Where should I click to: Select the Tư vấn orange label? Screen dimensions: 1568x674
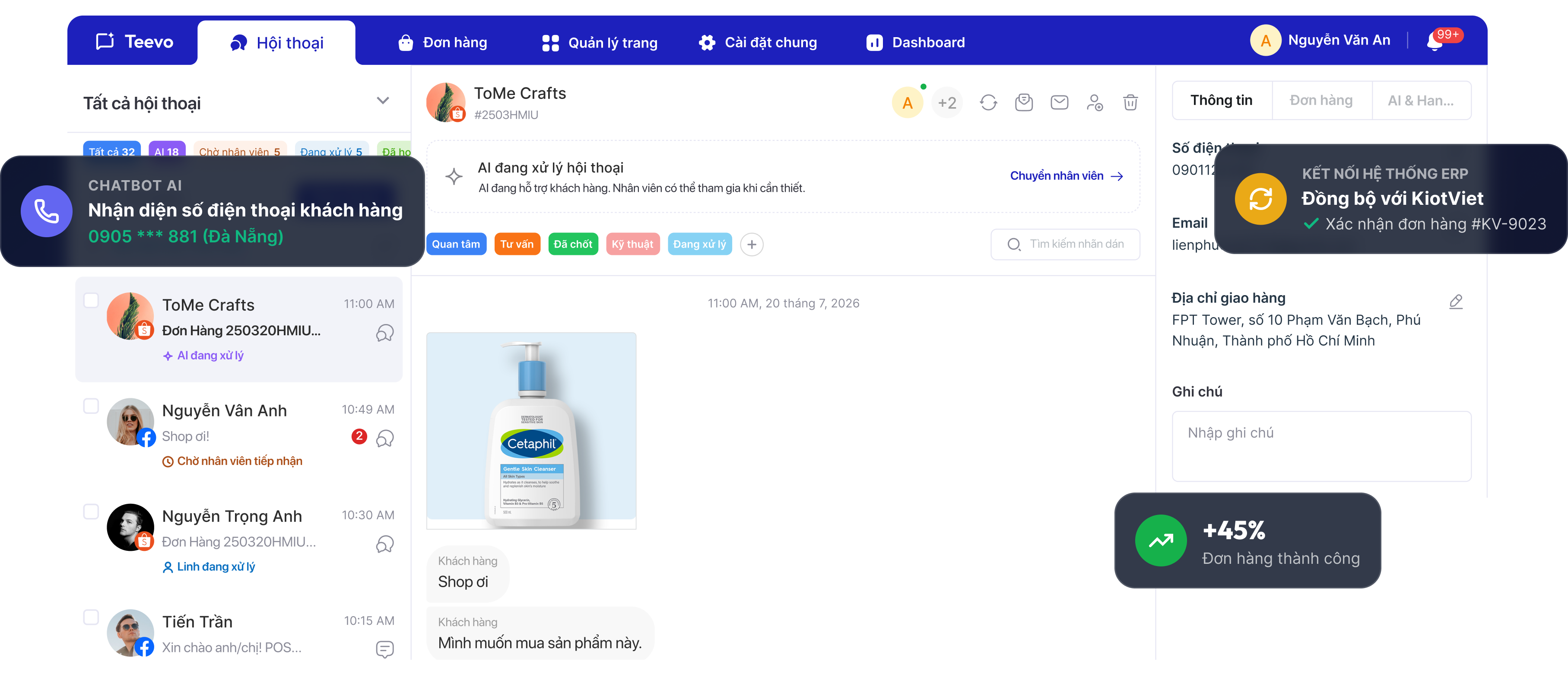[517, 244]
